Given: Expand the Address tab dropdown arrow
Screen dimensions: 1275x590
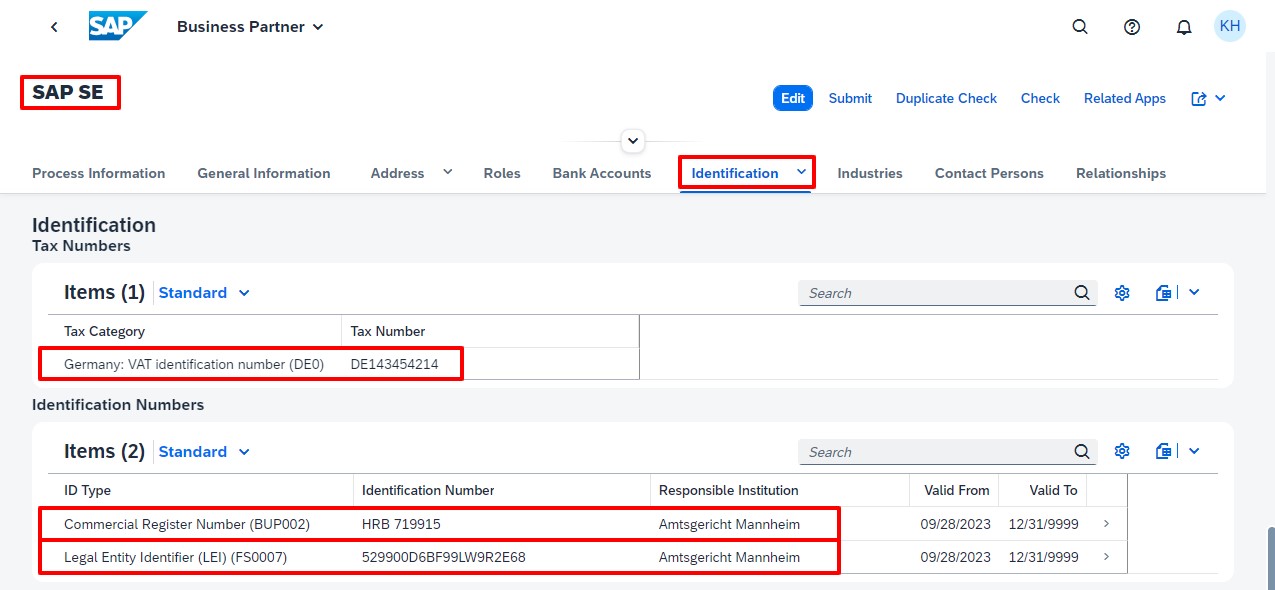Looking at the screenshot, I should (448, 172).
